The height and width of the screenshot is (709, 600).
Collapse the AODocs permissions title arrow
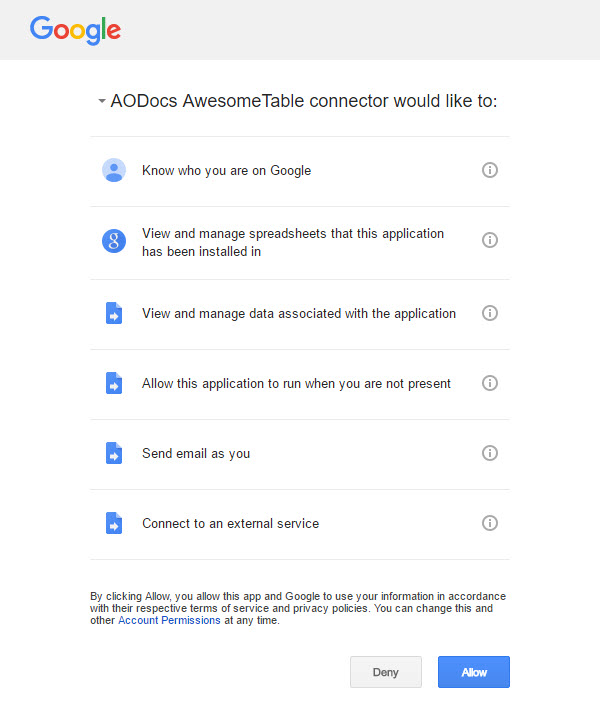click(x=102, y=101)
